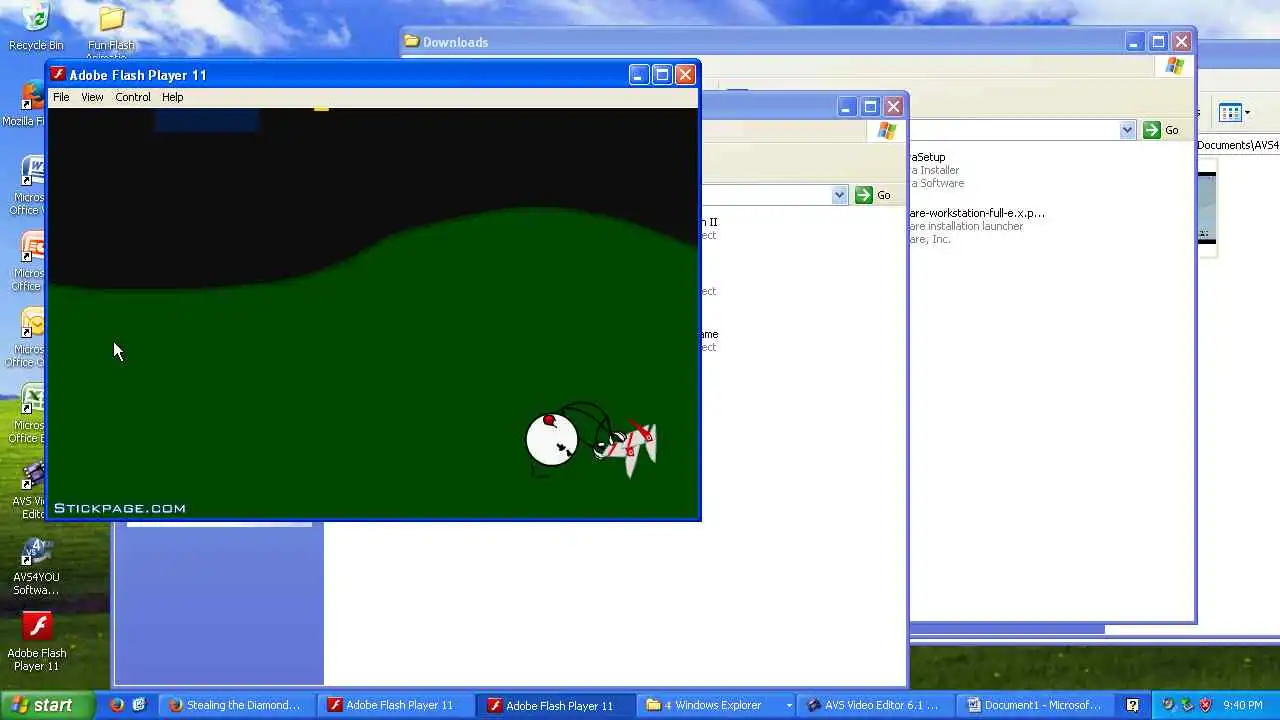Click the Windows flag logo in middle Explorer window
1280x720 pixels.
coord(887,131)
